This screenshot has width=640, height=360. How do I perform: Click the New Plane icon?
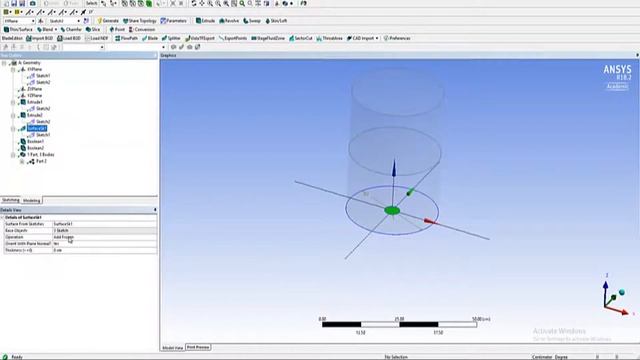click(41, 21)
